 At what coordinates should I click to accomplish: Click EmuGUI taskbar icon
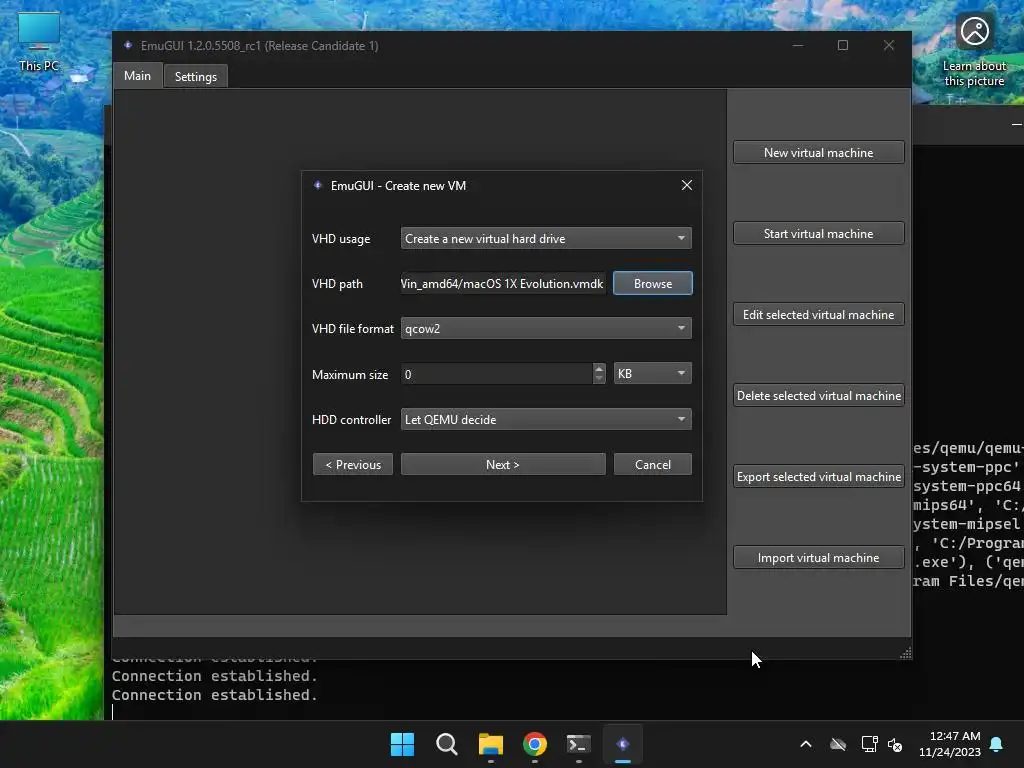623,744
